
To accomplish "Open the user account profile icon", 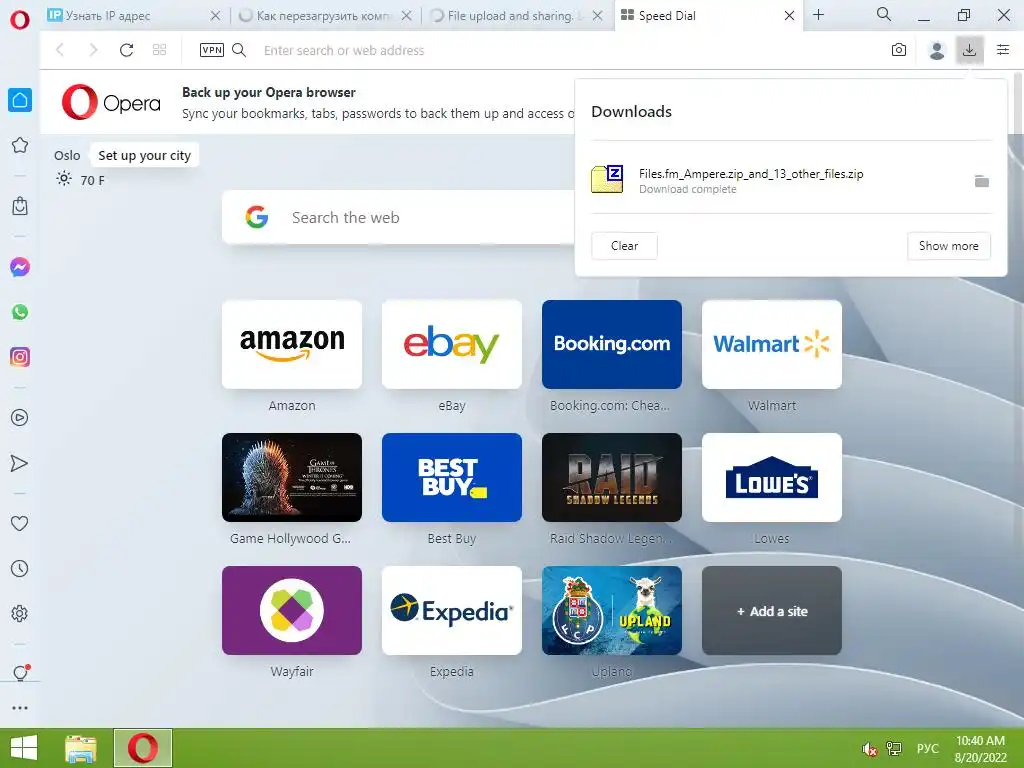I will [936, 50].
